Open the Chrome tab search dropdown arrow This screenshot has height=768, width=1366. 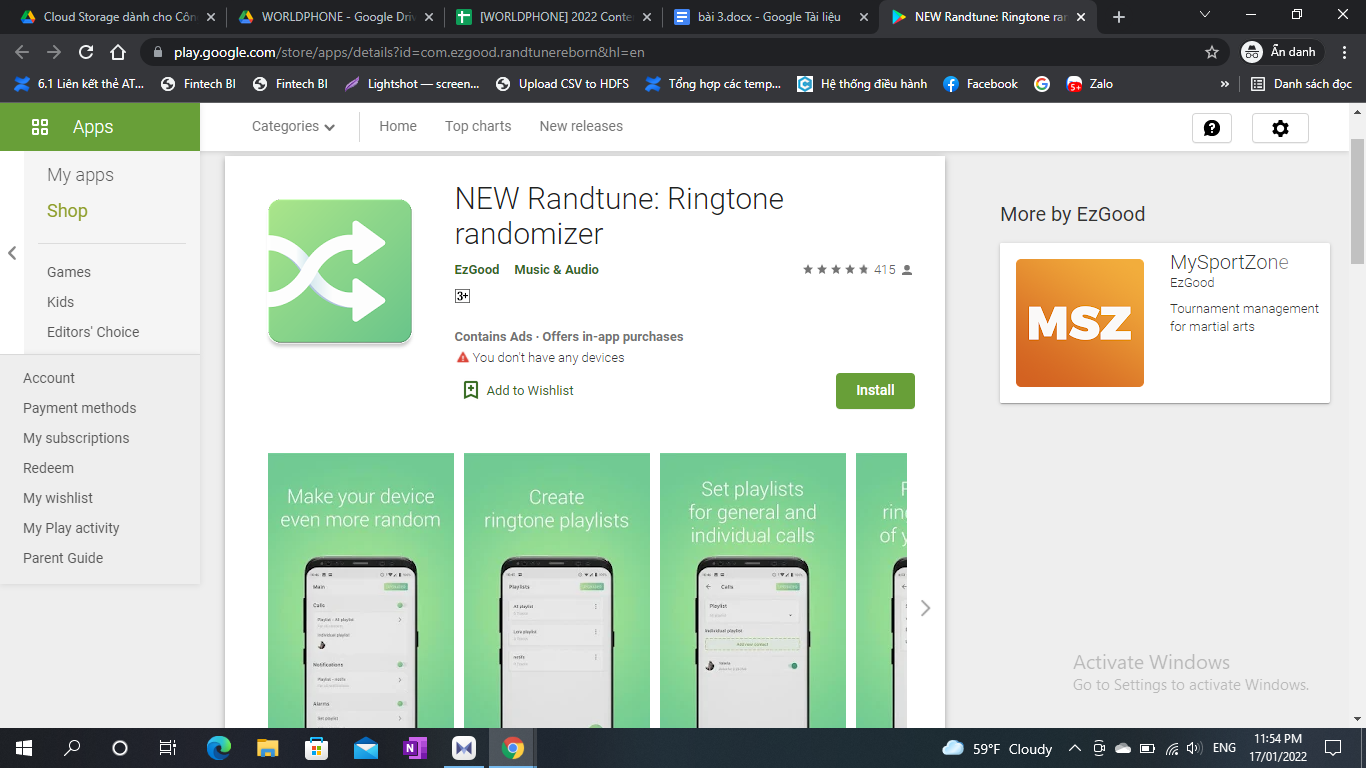coord(1205,15)
